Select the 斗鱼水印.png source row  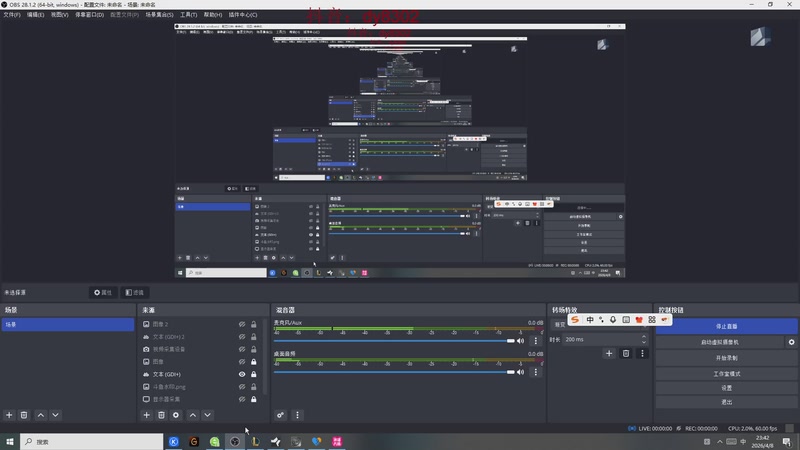201,387
